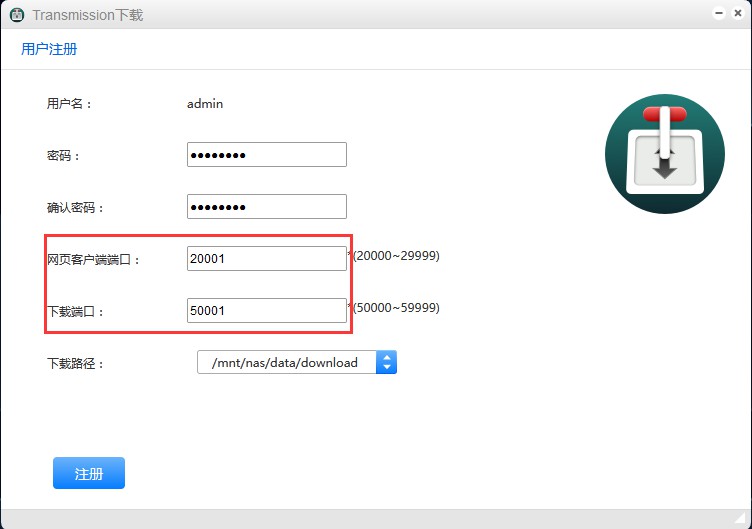752x529 pixels.
Task: Click the 用户名 label
Action: pos(69,103)
